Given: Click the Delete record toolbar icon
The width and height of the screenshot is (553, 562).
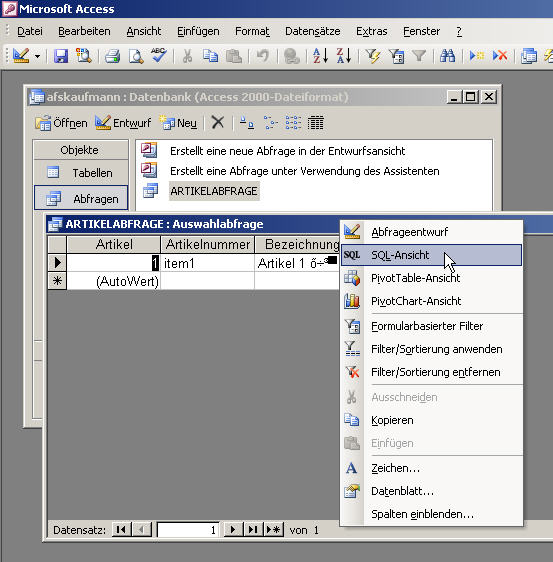Looking at the screenshot, I should (500, 56).
